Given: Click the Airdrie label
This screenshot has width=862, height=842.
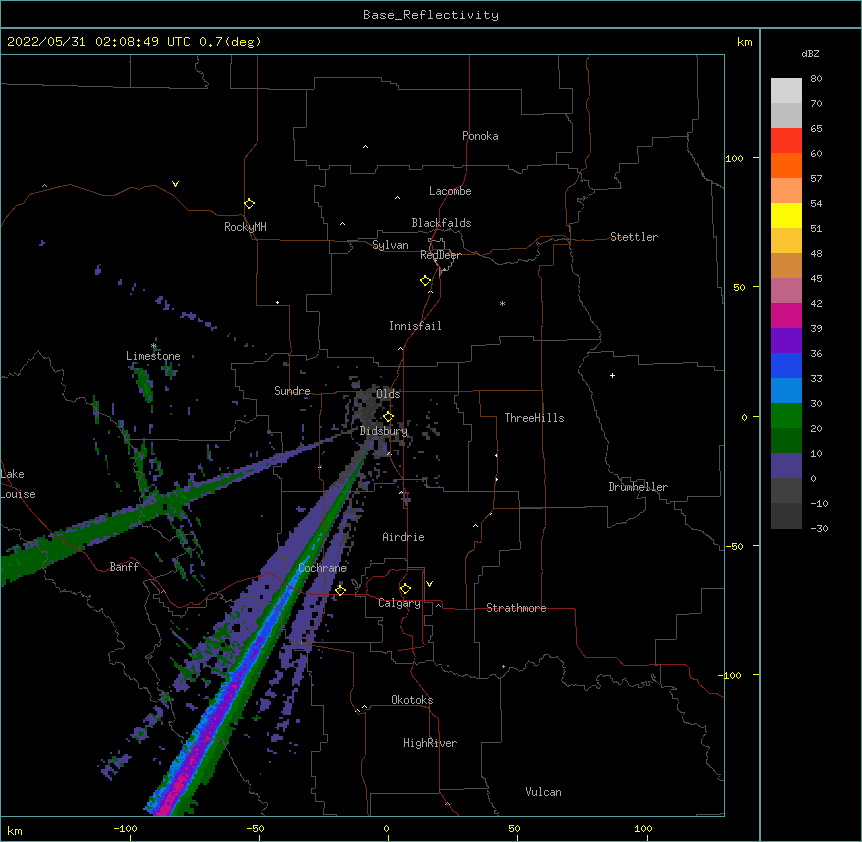Looking at the screenshot, I should (403, 537).
